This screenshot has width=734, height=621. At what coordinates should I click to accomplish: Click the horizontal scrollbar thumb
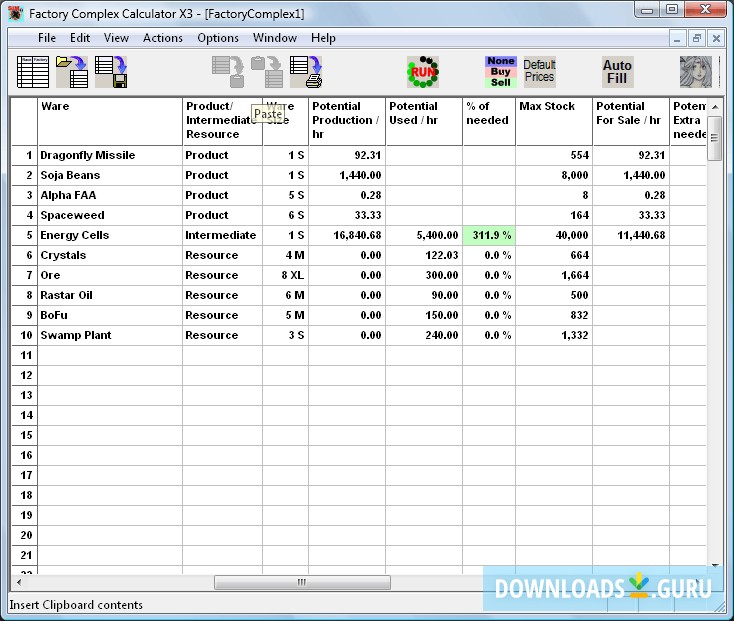click(302, 583)
